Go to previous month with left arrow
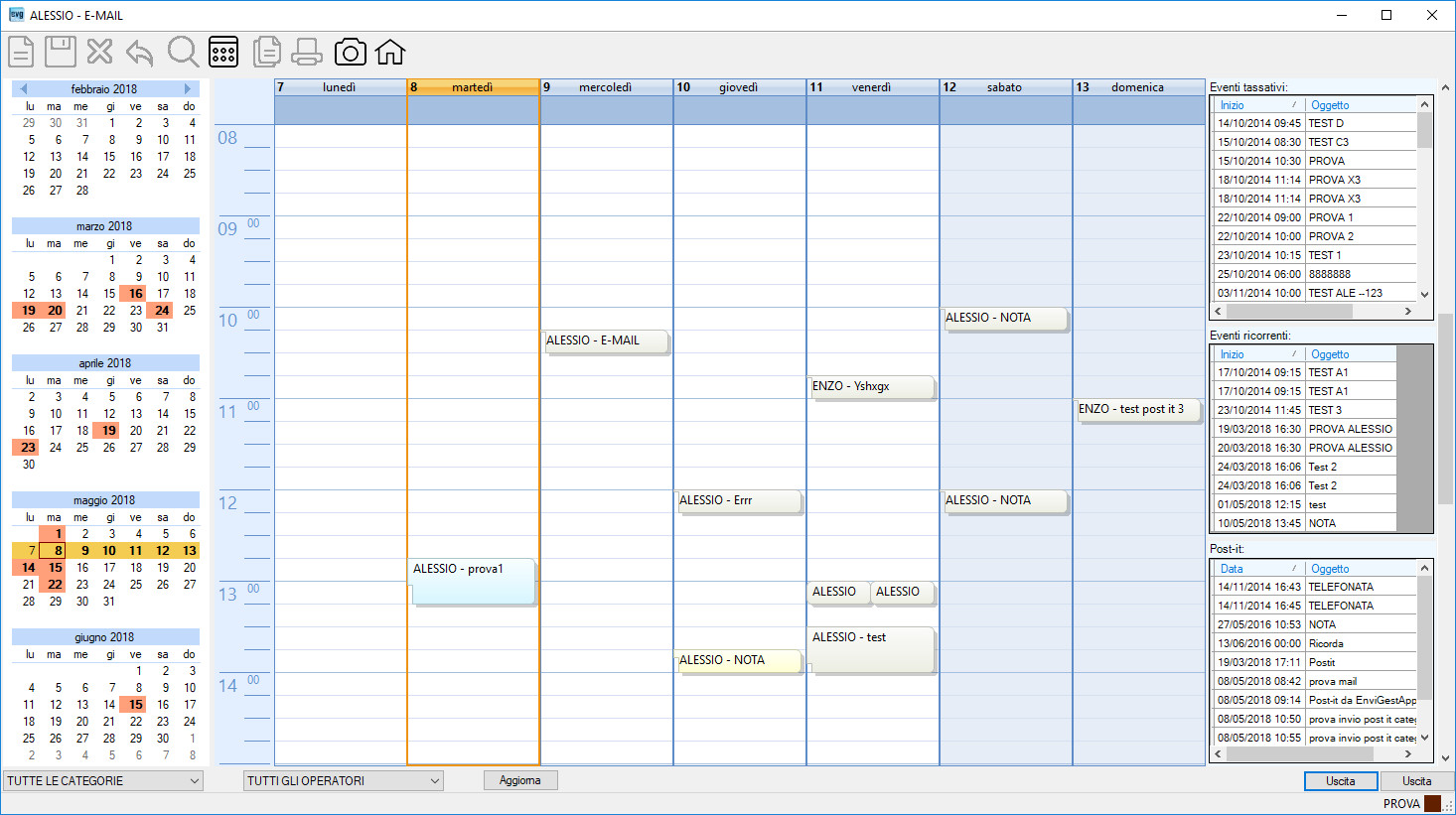Viewport: 1456px width, 815px height. 22,88
